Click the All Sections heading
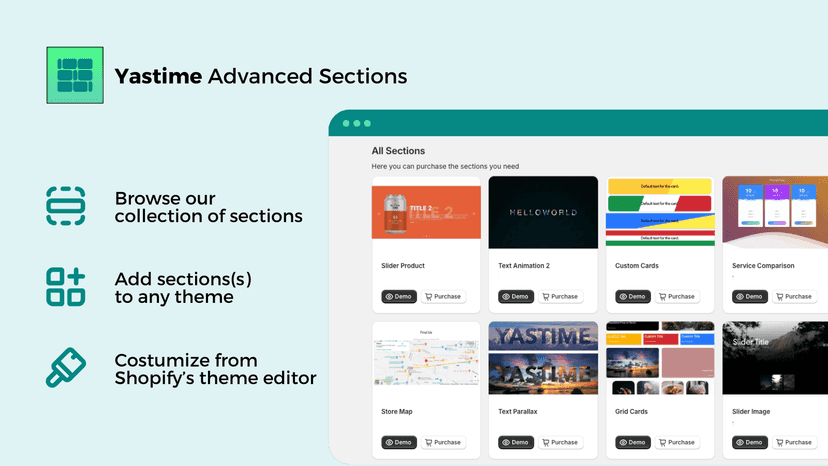 click(x=398, y=151)
